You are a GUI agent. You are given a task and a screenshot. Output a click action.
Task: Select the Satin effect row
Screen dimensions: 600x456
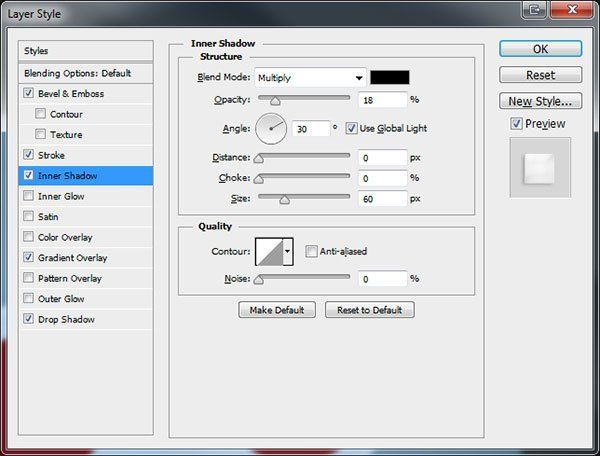tap(86, 217)
